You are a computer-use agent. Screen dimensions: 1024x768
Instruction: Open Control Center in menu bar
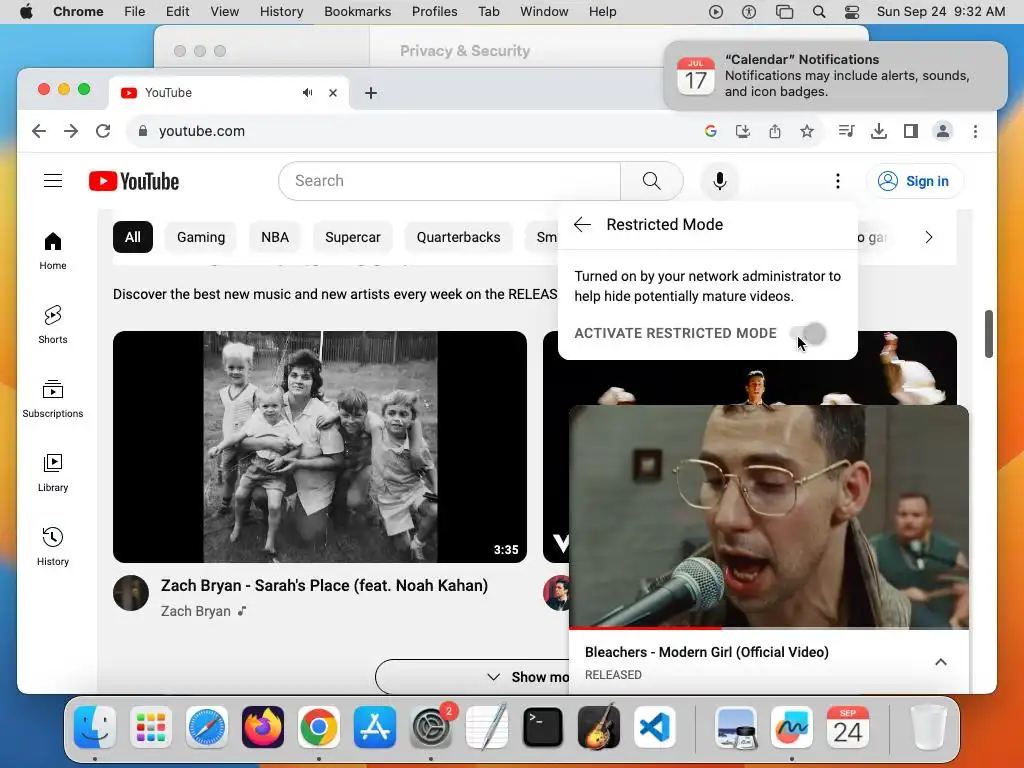(x=852, y=11)
